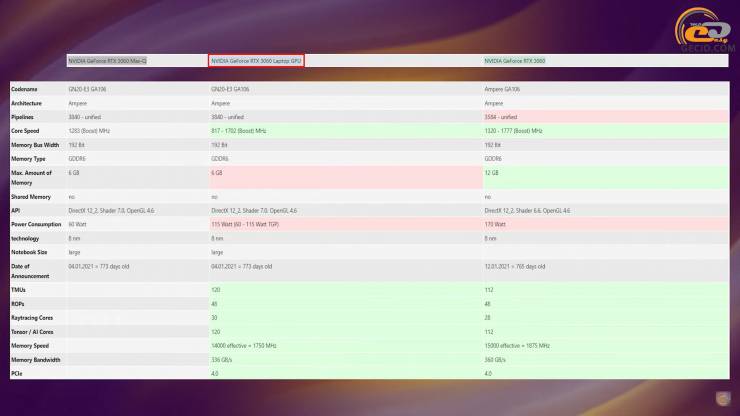
Task: Select the Power Consumption row label
Action: click(36, 224)
